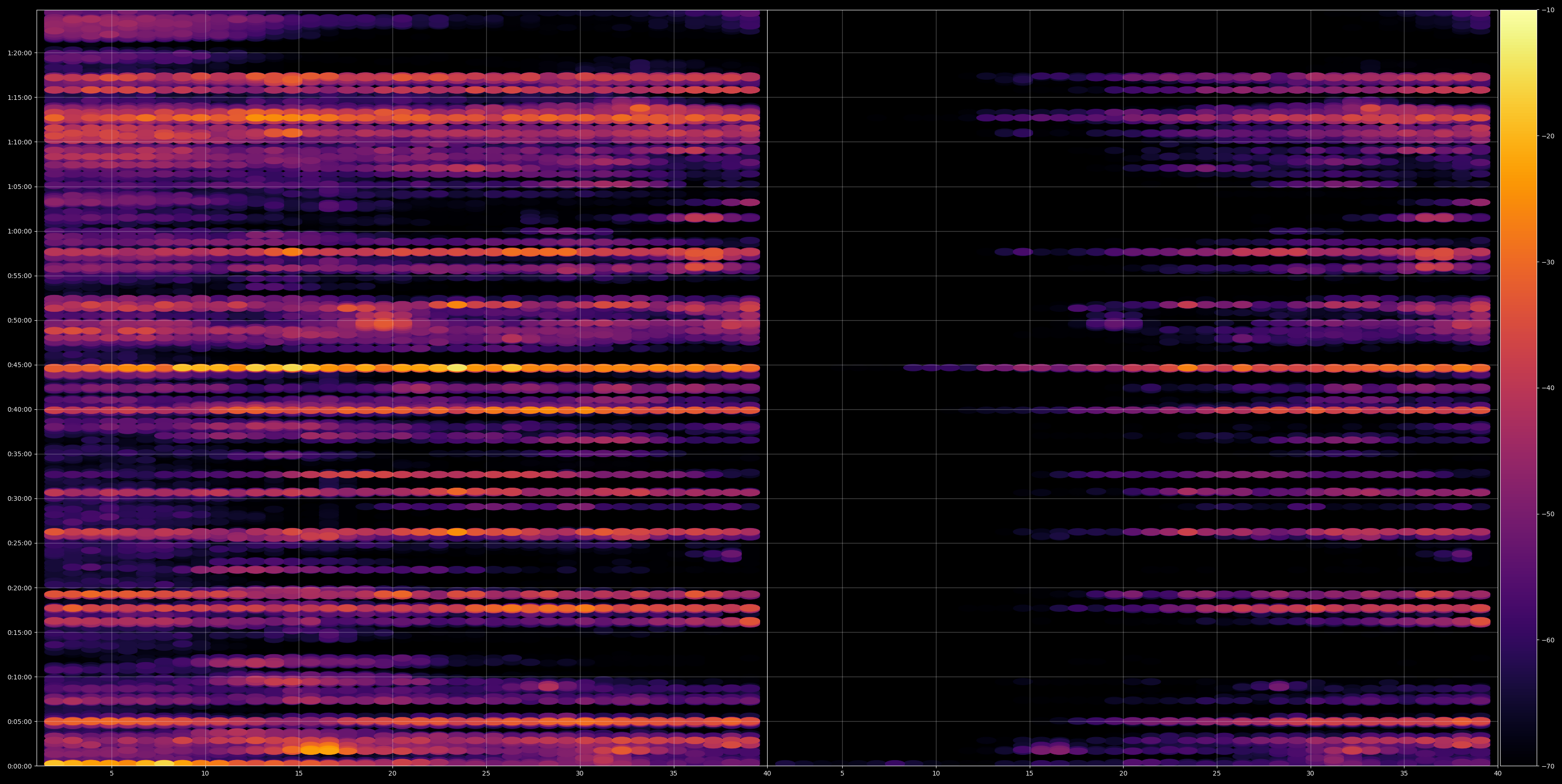1562x784 pixels.
Task: Pick the y-axis label 0:55:00
Action: [x=19, y=276]
